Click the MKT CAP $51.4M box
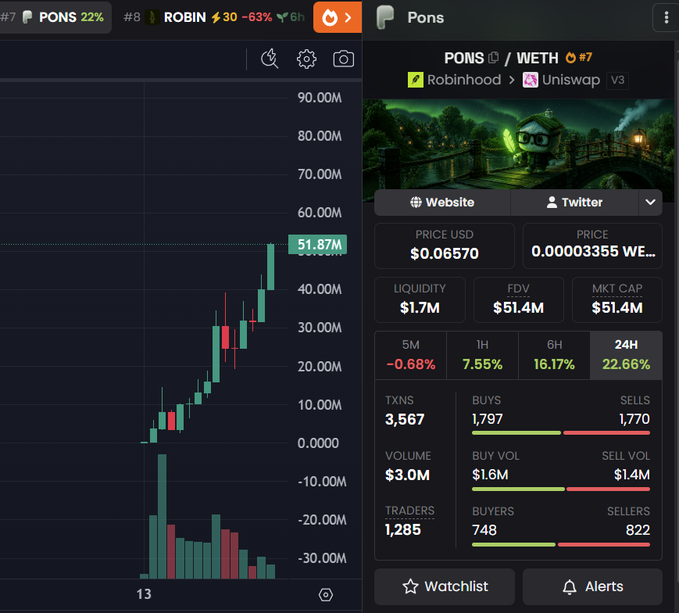This screenshot has width=679, height=613. tap(617, 300)
